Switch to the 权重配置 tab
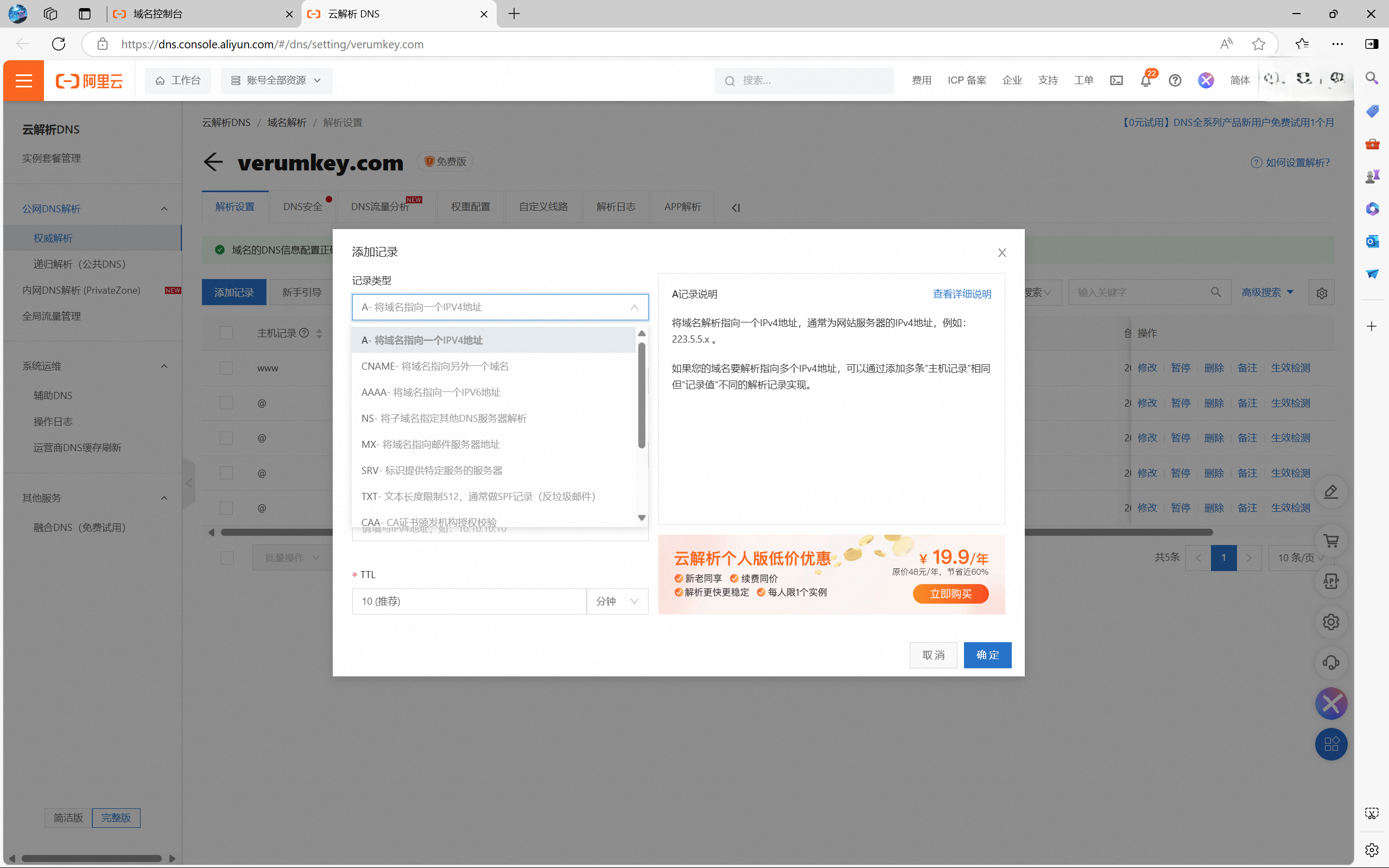This screenshot has height=868, width=1389. [x=470, y=207]
